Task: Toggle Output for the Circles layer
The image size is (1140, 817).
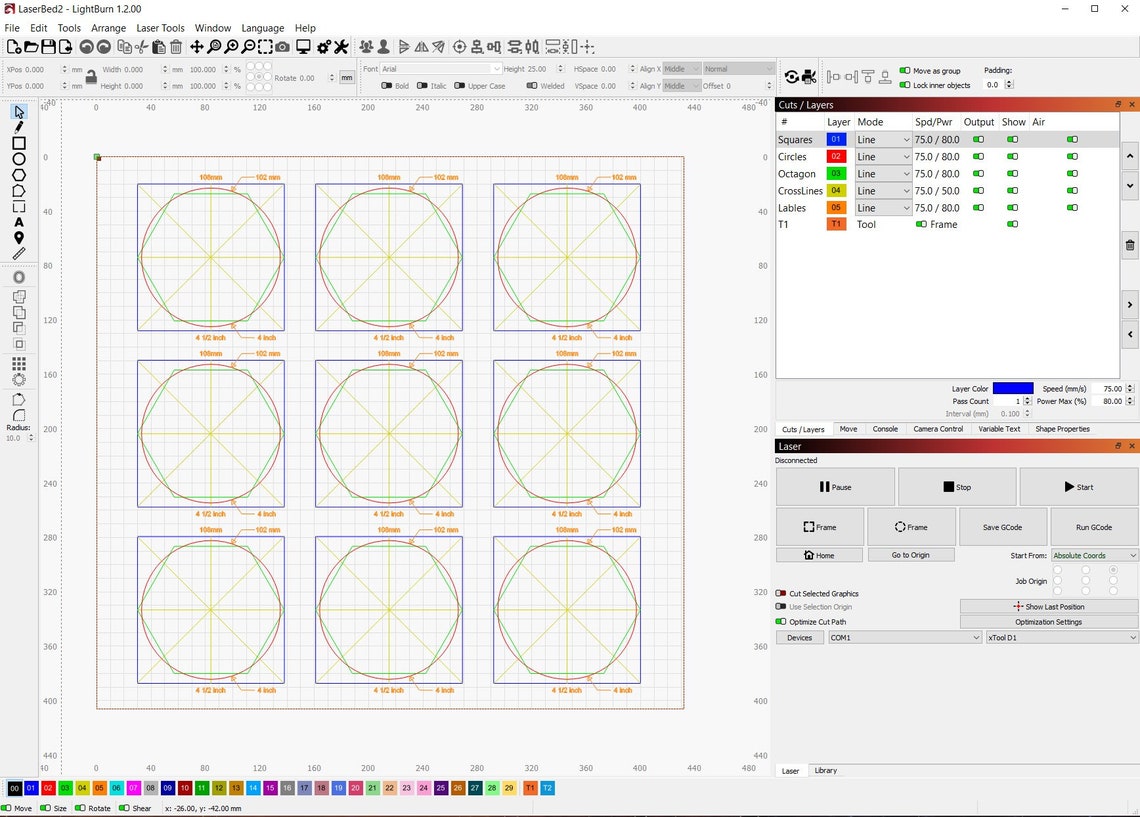Action: pyautogui.click(x=978, y=156)
